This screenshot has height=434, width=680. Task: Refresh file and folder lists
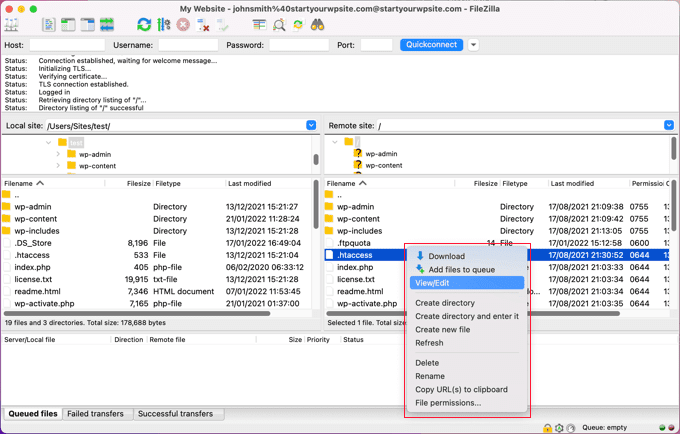tap(144, 25)
